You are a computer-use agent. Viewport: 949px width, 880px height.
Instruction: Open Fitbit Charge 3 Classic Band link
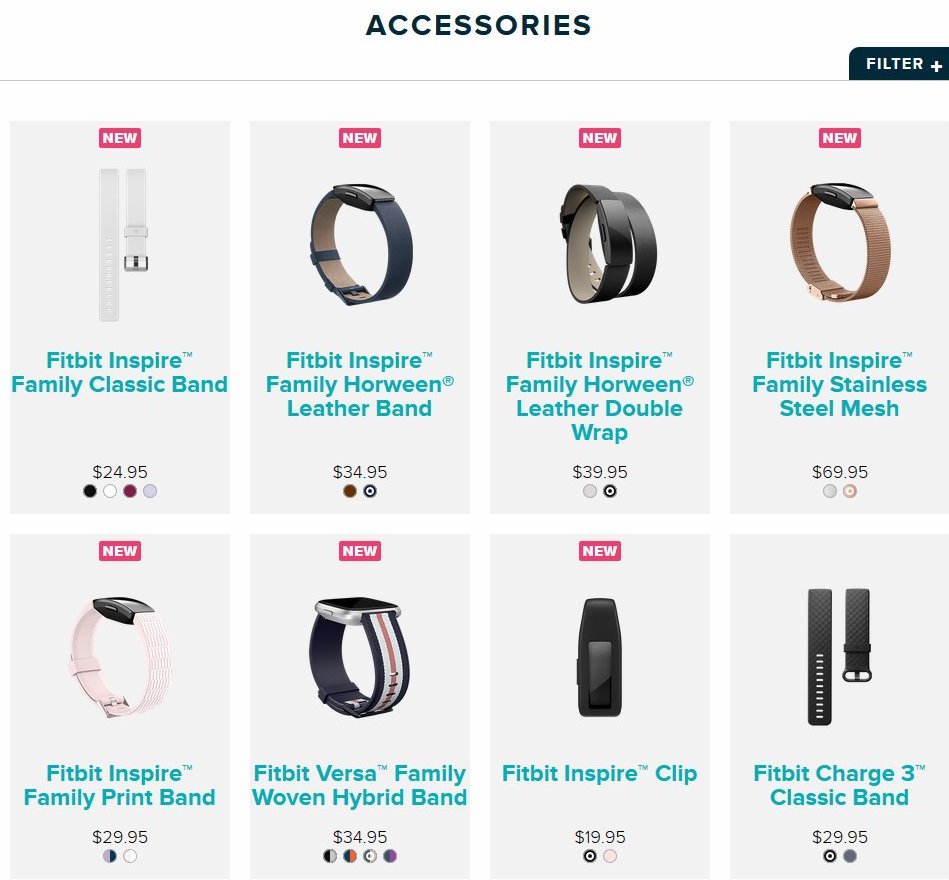[839, 785]
